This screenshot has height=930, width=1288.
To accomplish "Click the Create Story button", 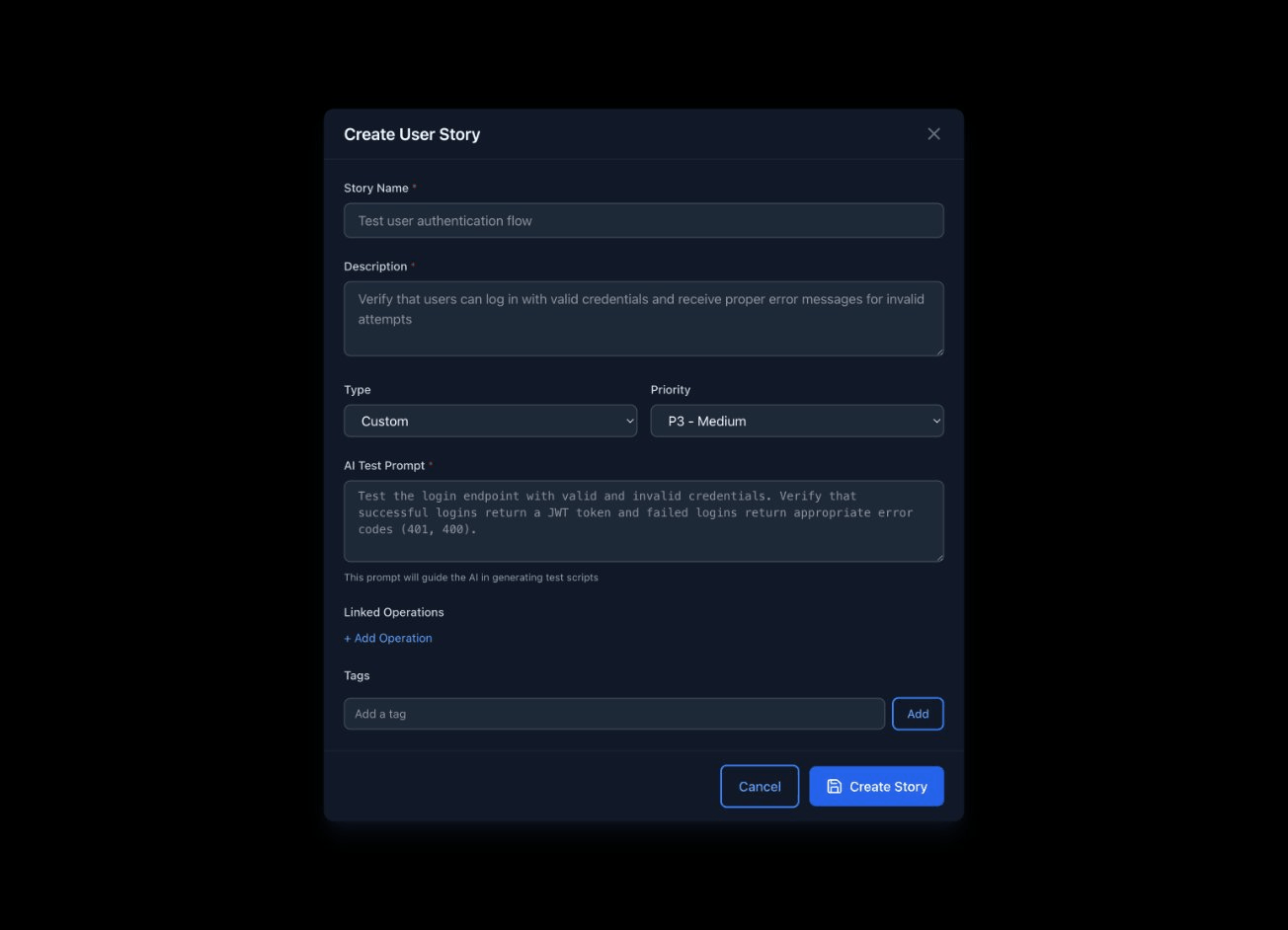I will tap(876, 786).
